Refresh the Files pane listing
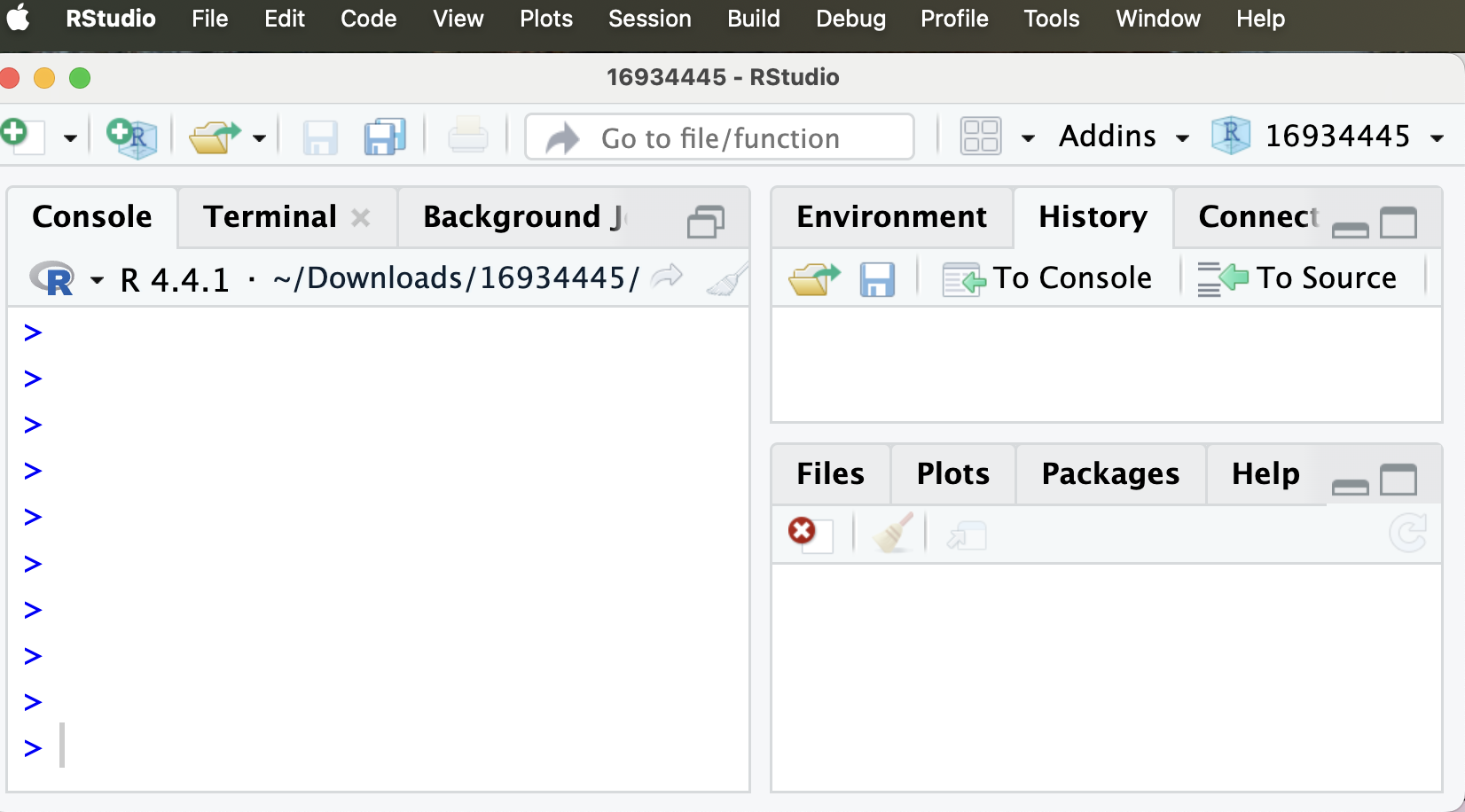Screen dimensions: 1465x812 (x=1407, y=533)
